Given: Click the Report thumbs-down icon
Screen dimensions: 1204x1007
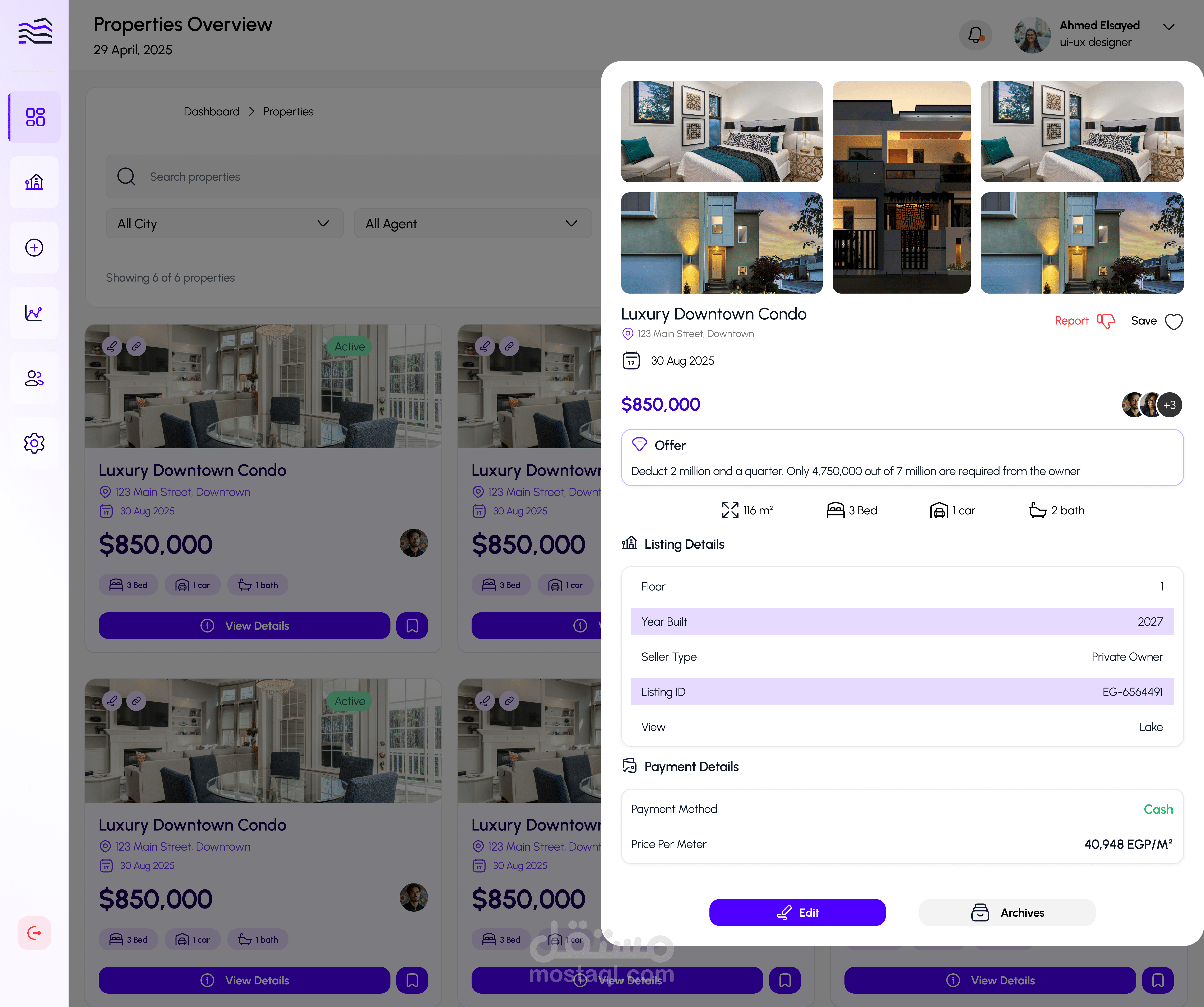Looking at the screenshot, I should (x=1106, y=321).
